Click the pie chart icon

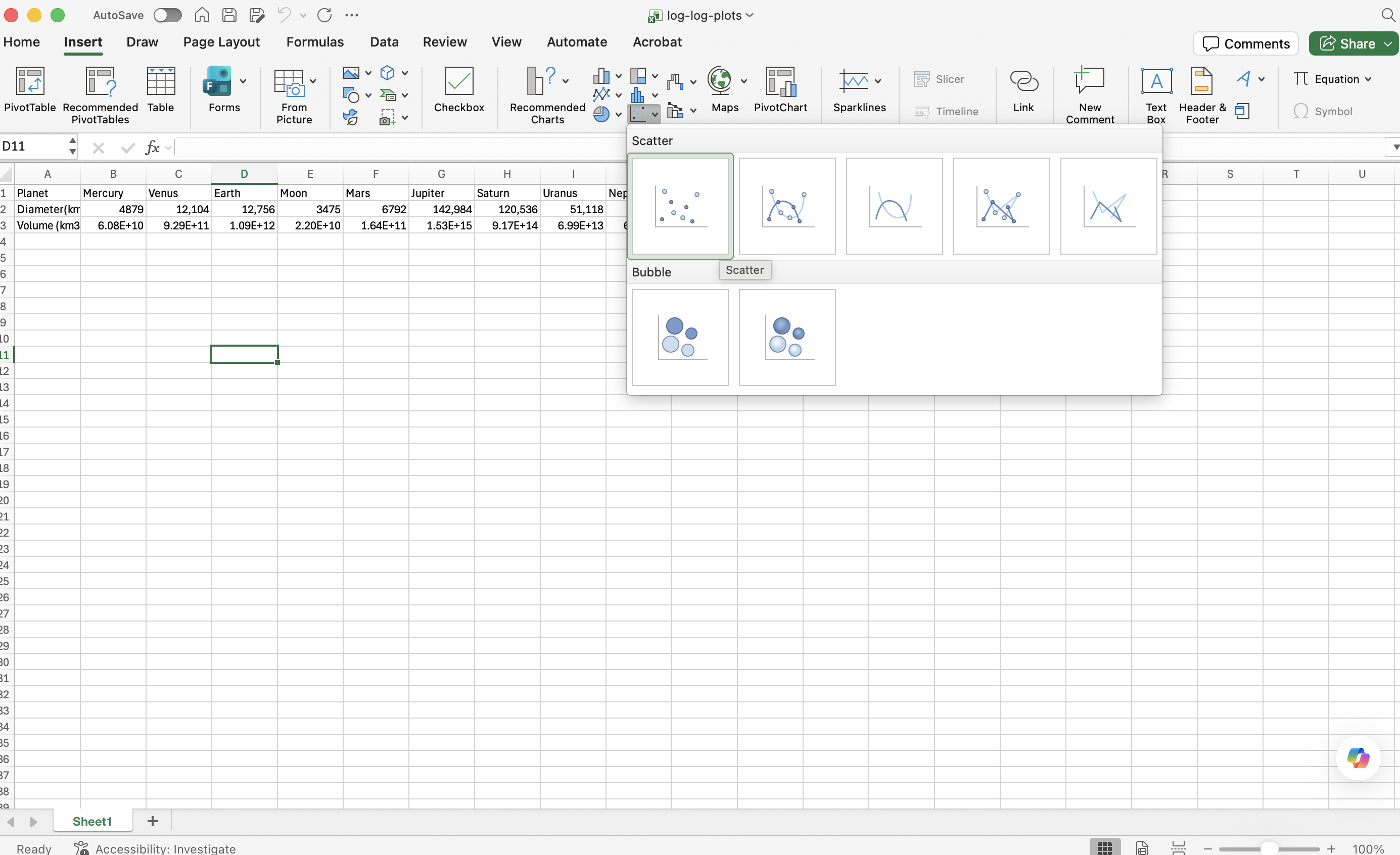pos(601,114)
